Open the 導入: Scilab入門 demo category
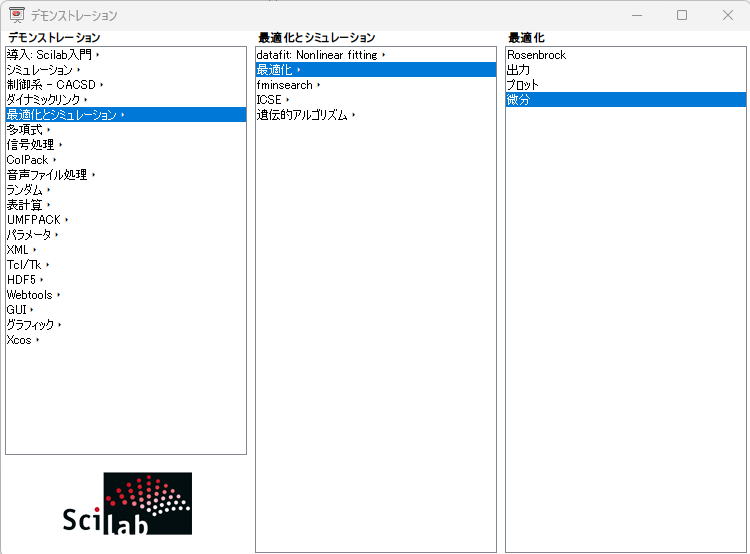This screenshot has height=554, width=750. [52, 55]
